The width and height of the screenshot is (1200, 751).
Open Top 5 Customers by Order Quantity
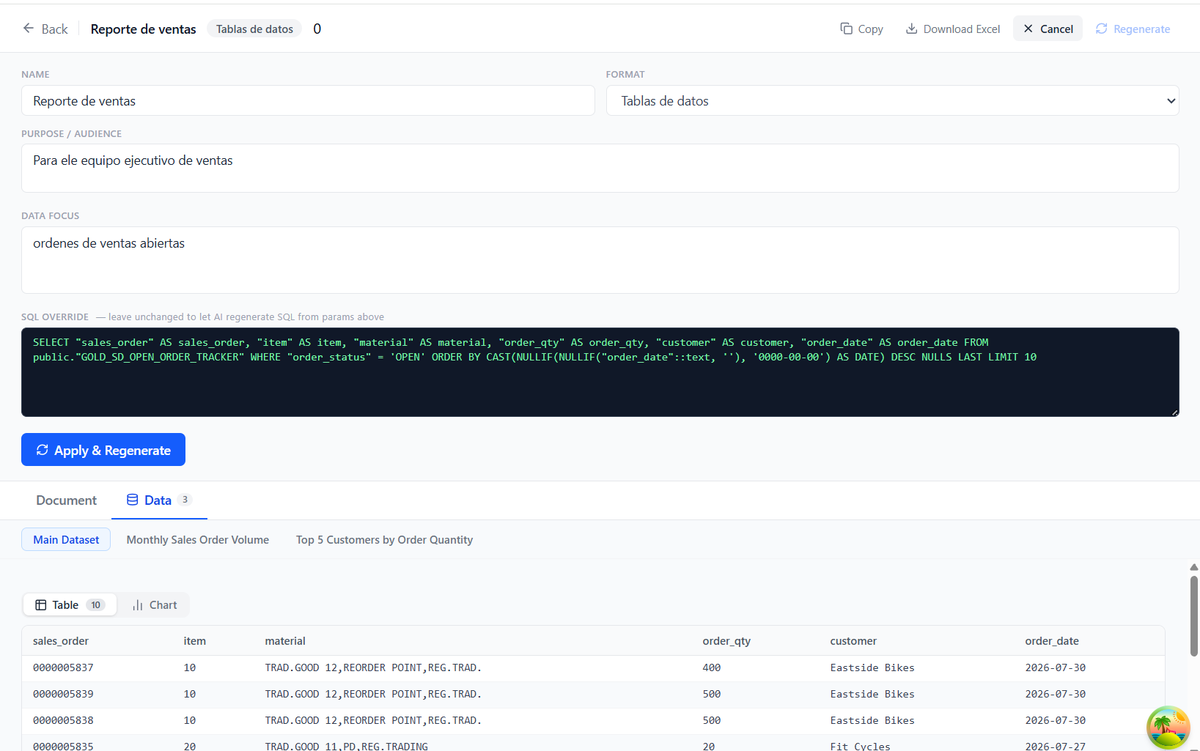[384, 540]
